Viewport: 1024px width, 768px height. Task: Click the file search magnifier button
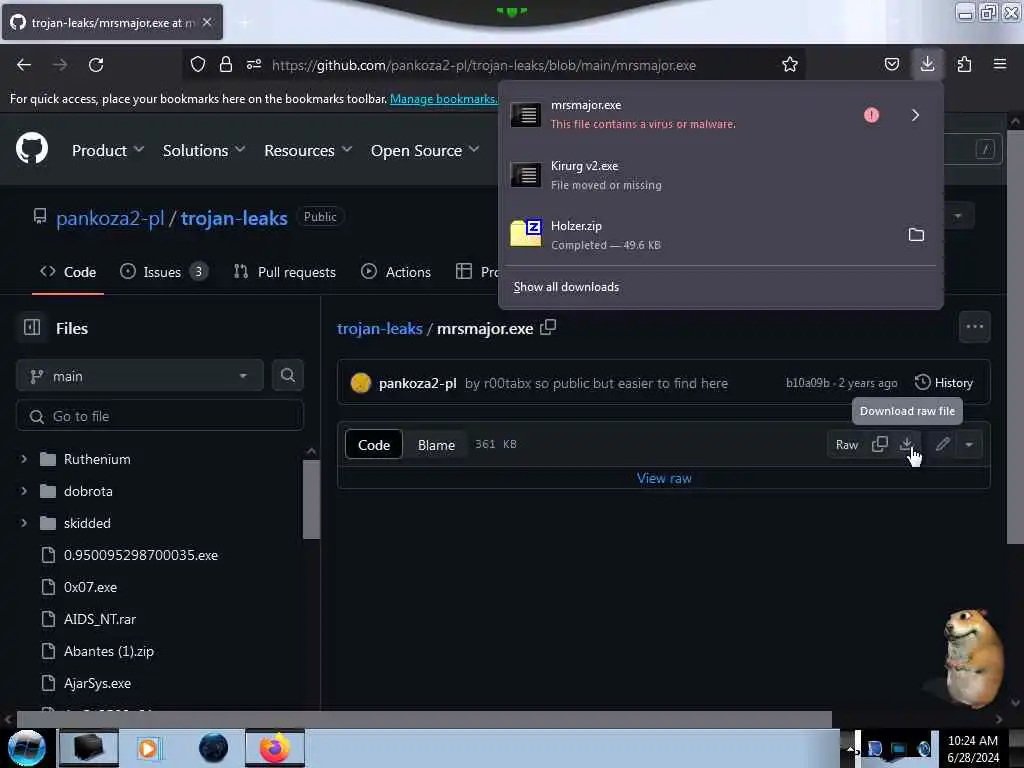287,375
